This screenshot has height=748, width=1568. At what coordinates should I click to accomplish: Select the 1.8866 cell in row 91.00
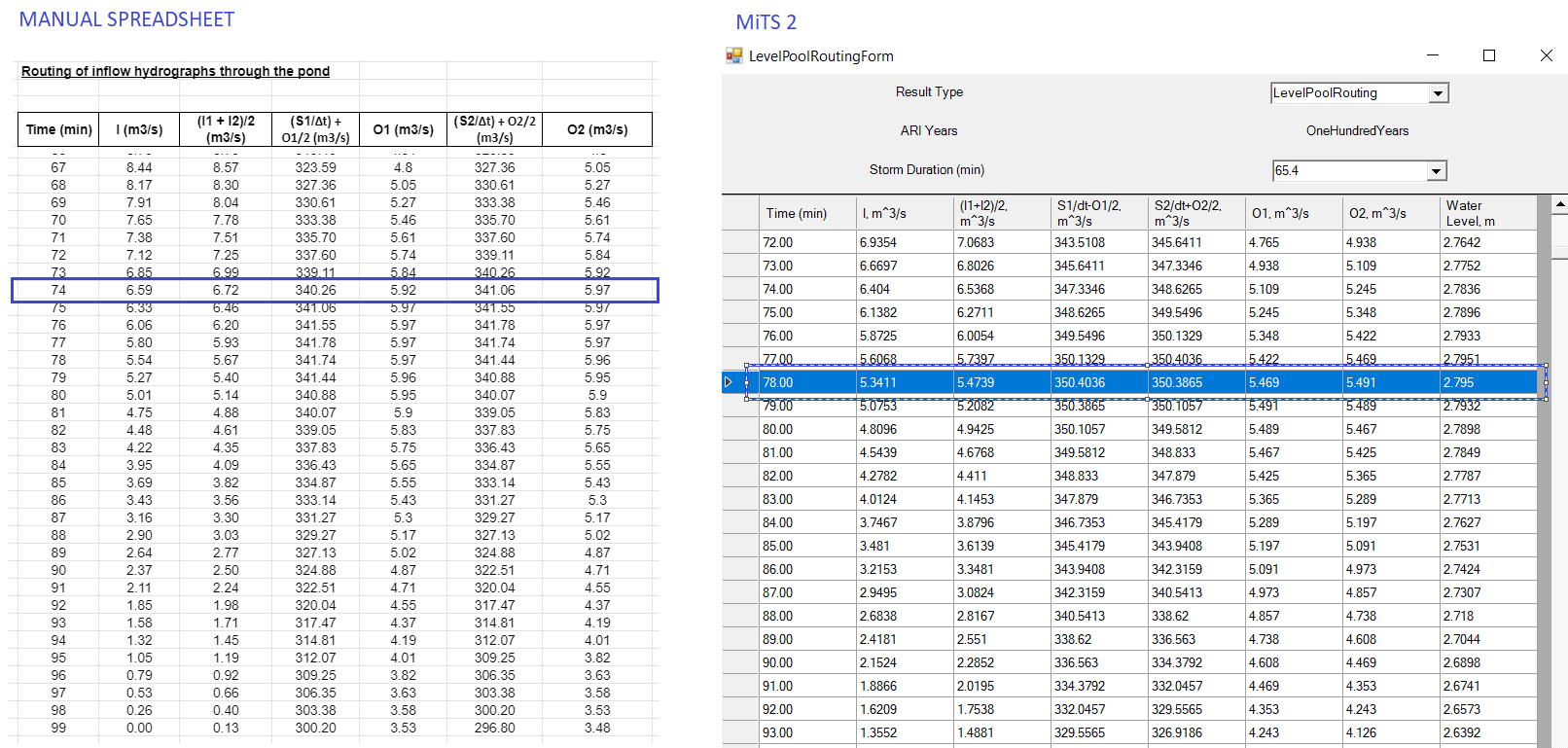click(x=905, y=686)
